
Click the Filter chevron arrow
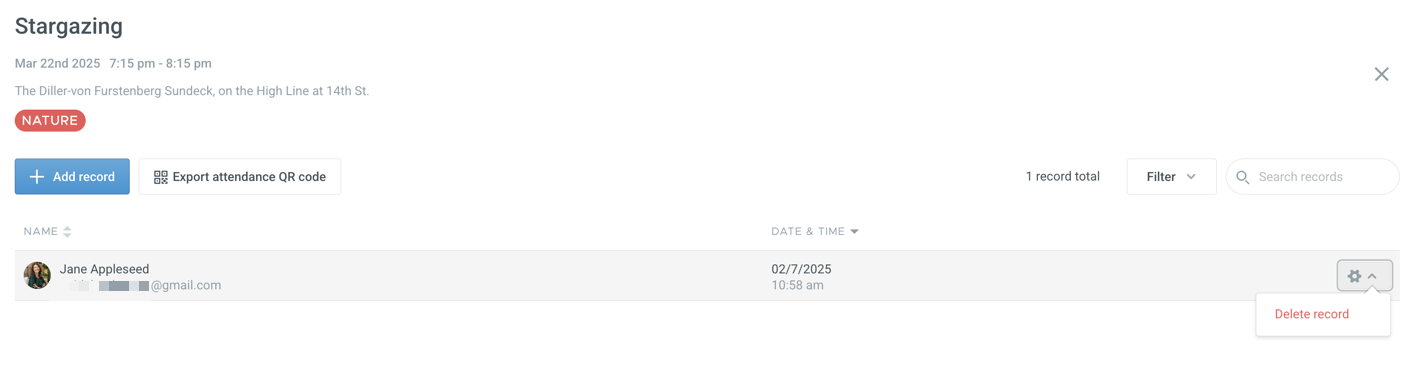pos(1191,177)
